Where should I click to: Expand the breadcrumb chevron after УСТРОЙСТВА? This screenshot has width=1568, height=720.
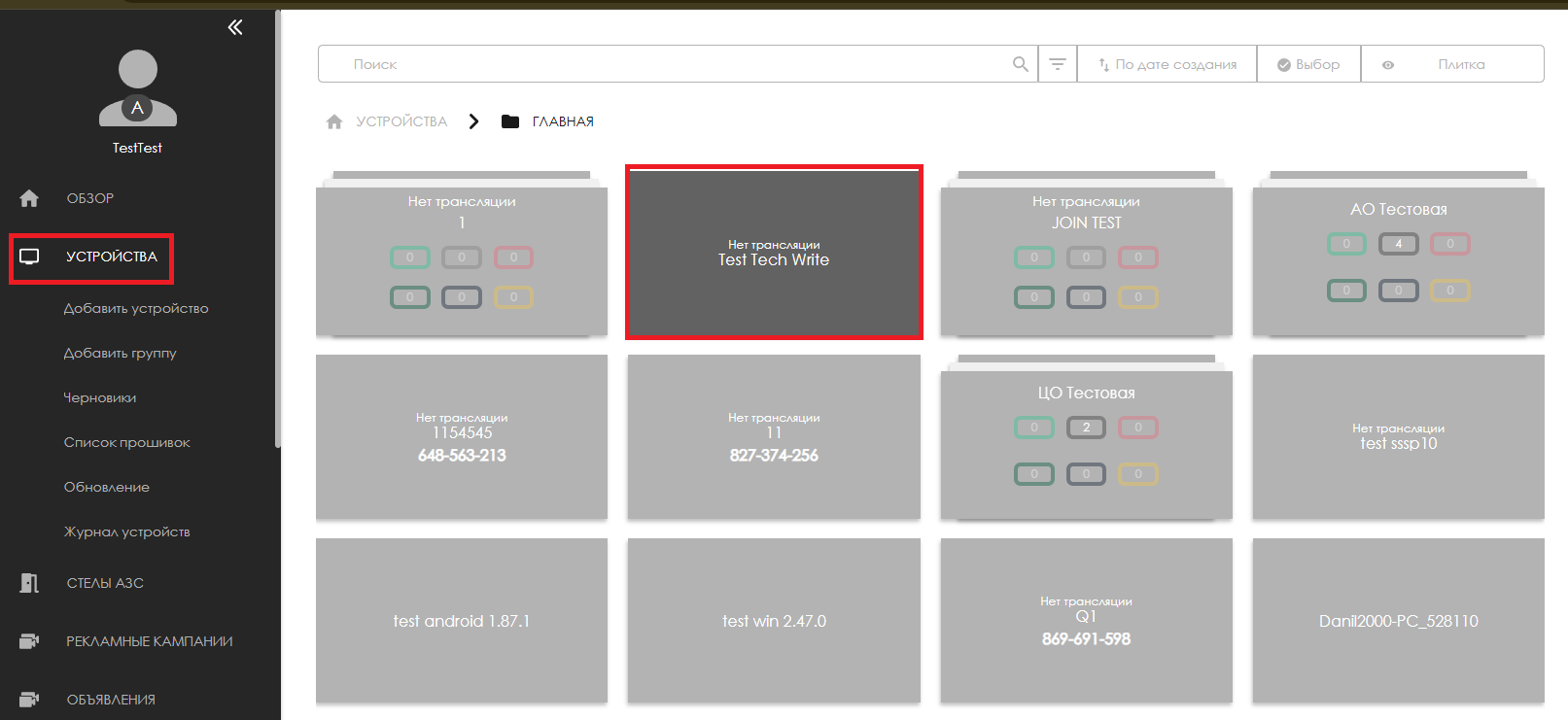(473, 121)
